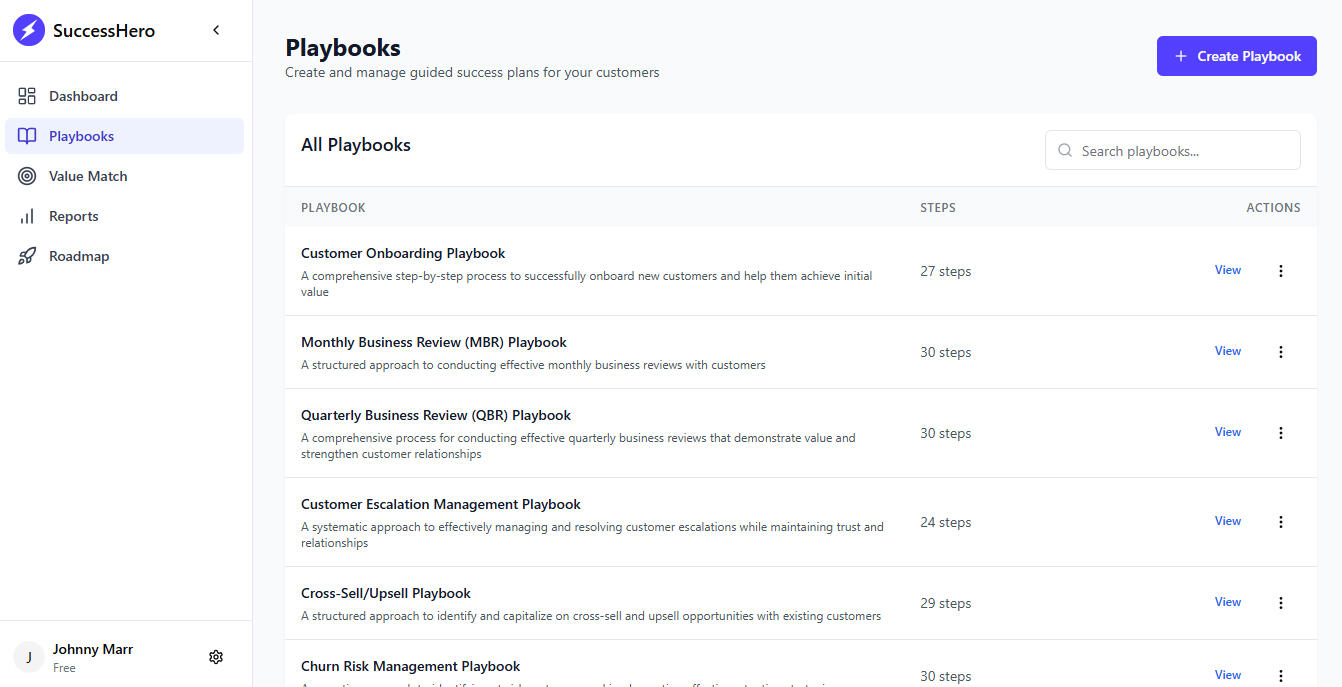Go to Value Match in the sidebar
Viewport: 1342px width, 687px height.
tap(88, 176)
